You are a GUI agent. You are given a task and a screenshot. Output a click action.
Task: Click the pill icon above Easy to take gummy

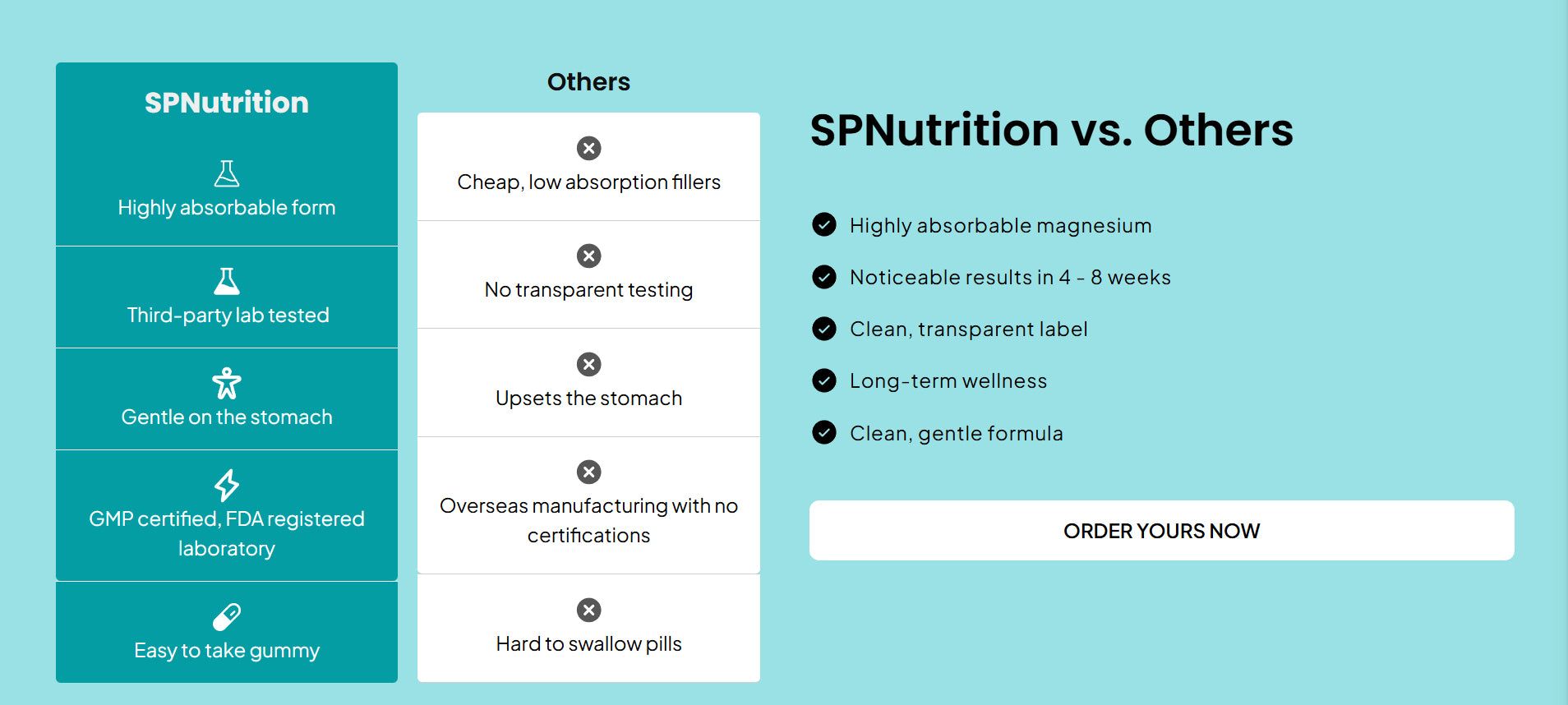227,616
